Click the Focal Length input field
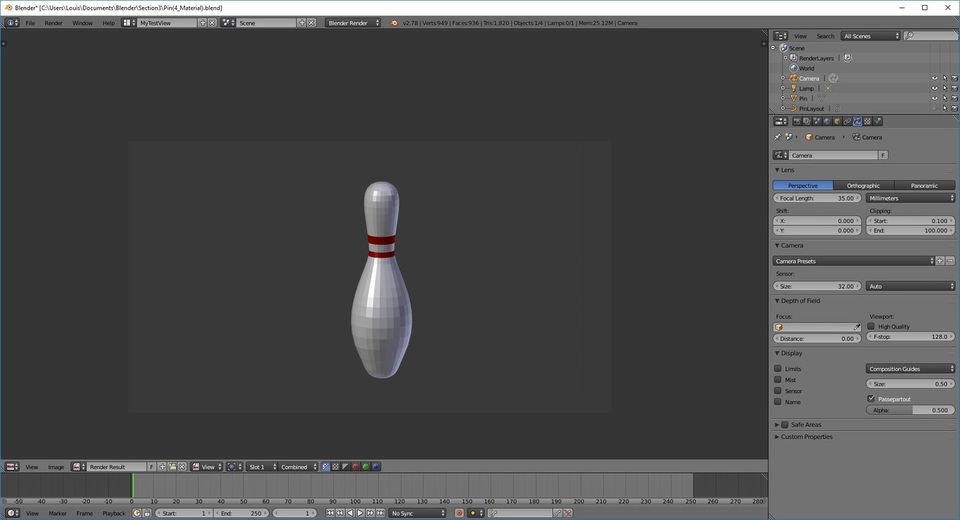This screenshot has height=520, width=960. click(817, 198)
